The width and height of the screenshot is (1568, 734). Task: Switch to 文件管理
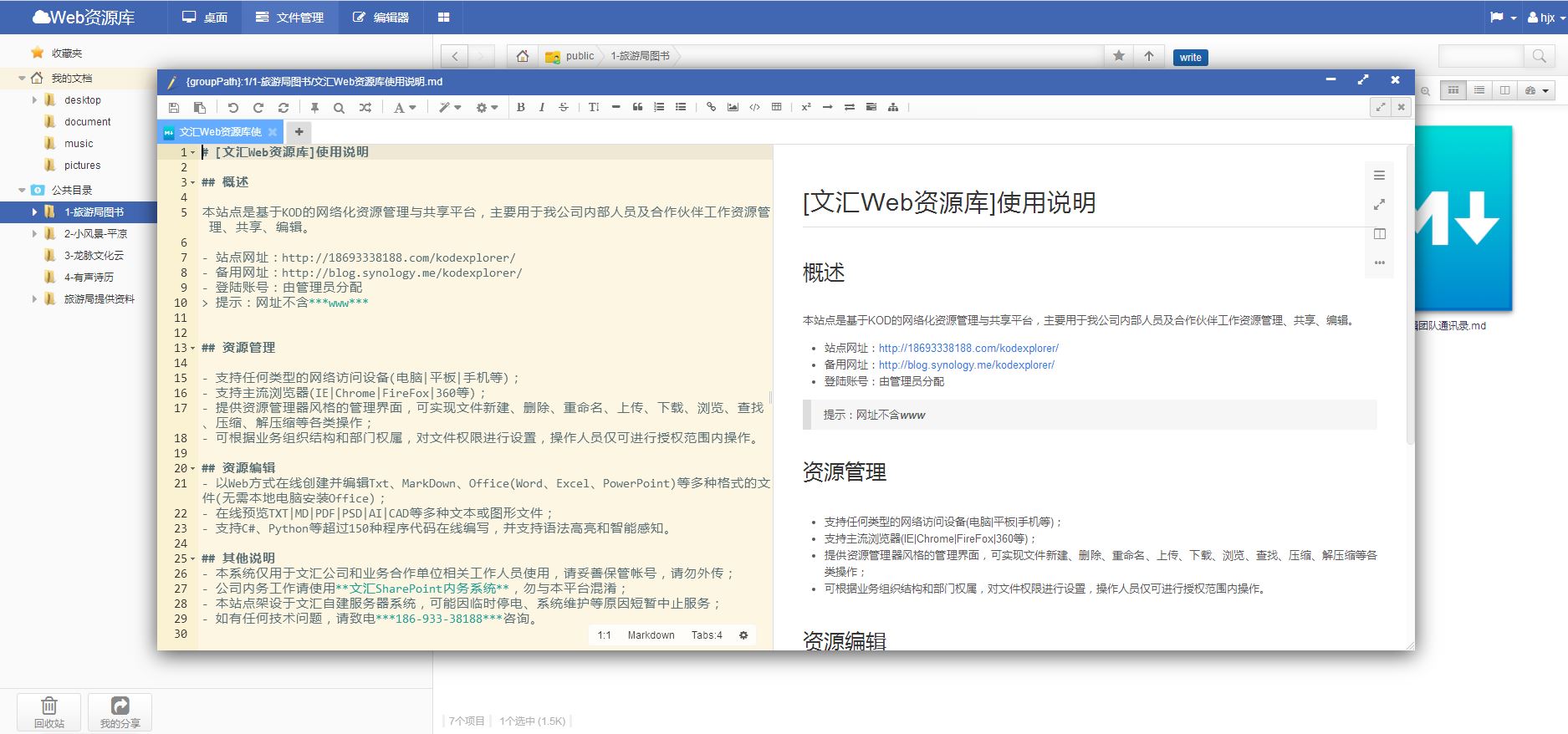(x=289, y=17)
